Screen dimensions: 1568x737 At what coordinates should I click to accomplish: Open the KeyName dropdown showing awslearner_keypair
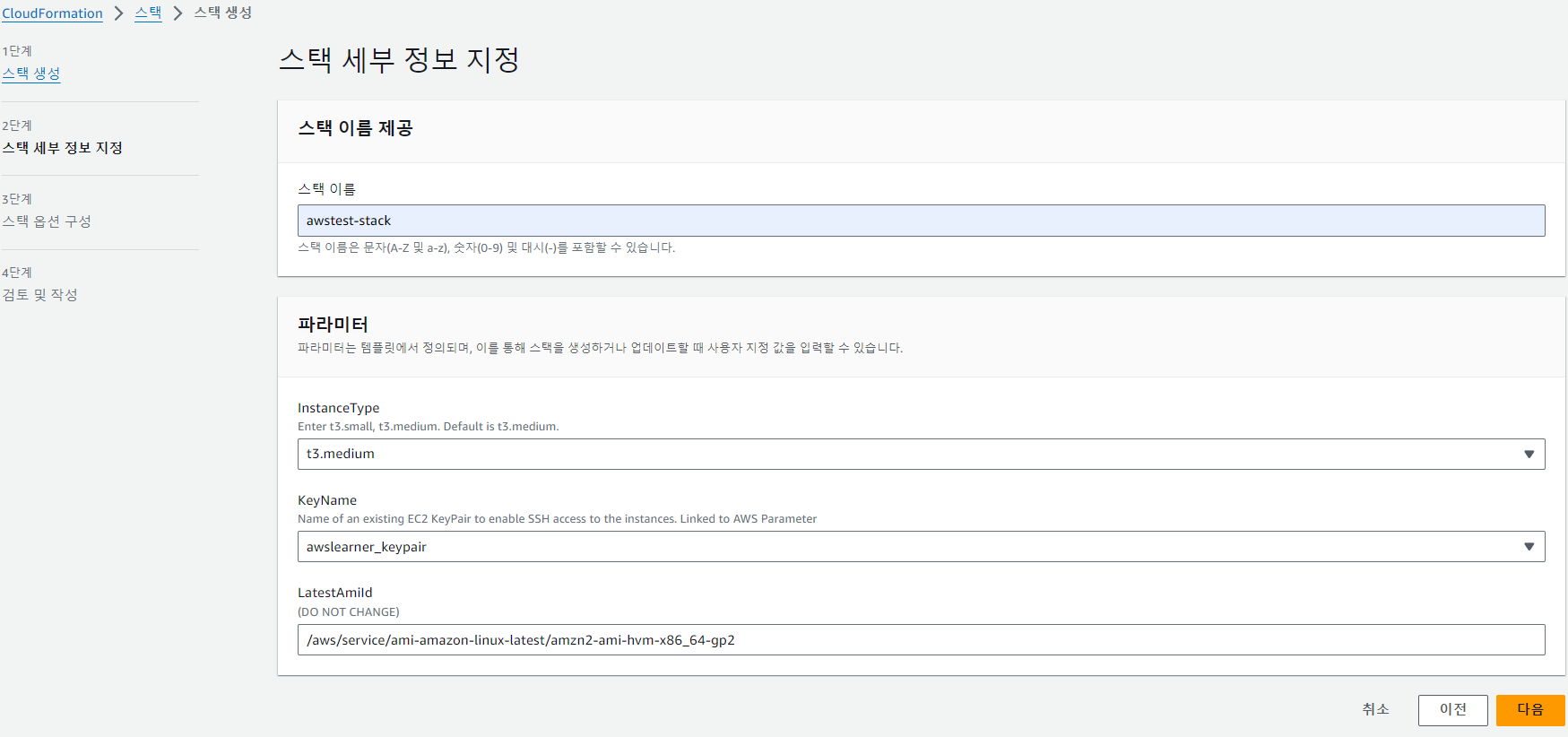coord(921,547)
